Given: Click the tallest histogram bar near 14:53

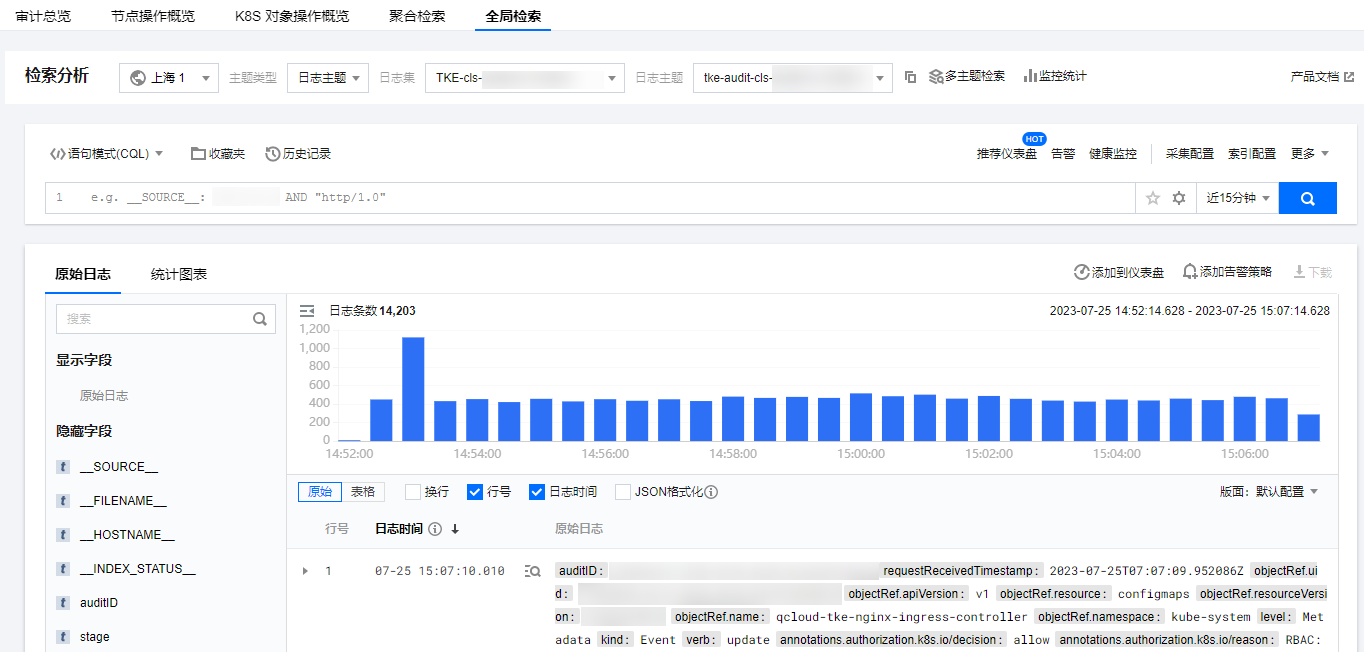Looking at the screenshot, I should click(413, 389).
